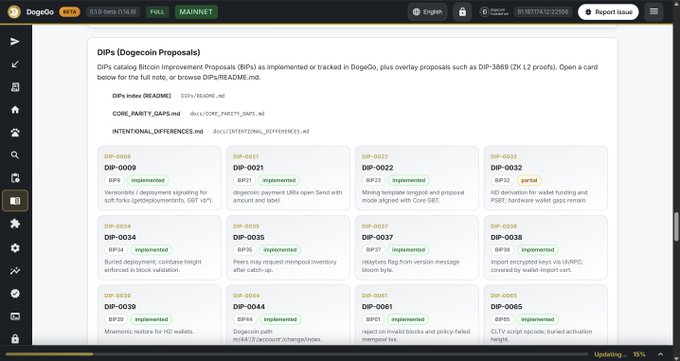Click the partial status badge on DIP-0032
This screenshot has height=361, width=680.
(529, 180)
